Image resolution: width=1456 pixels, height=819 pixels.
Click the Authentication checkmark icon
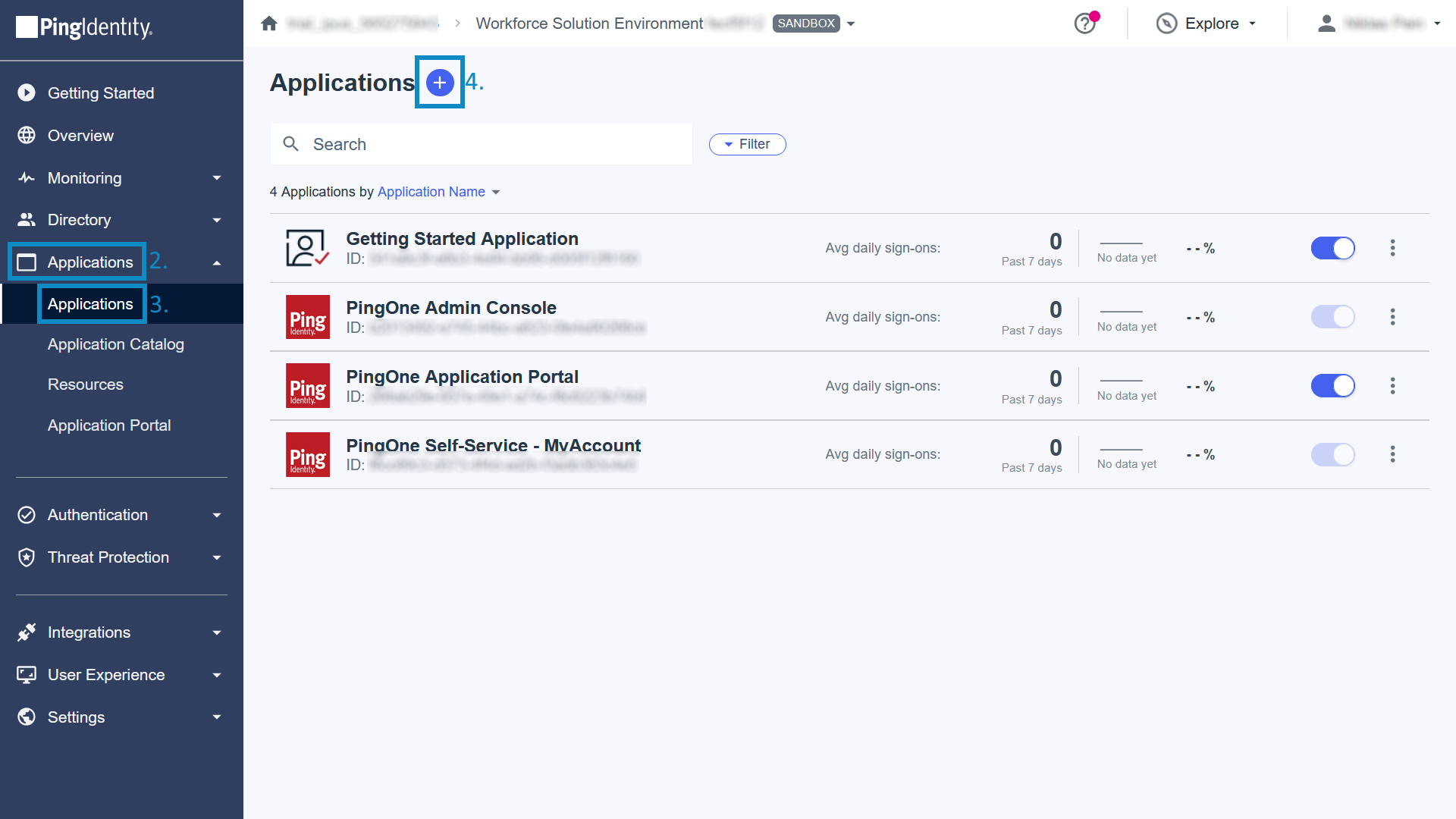coord(27,515)
